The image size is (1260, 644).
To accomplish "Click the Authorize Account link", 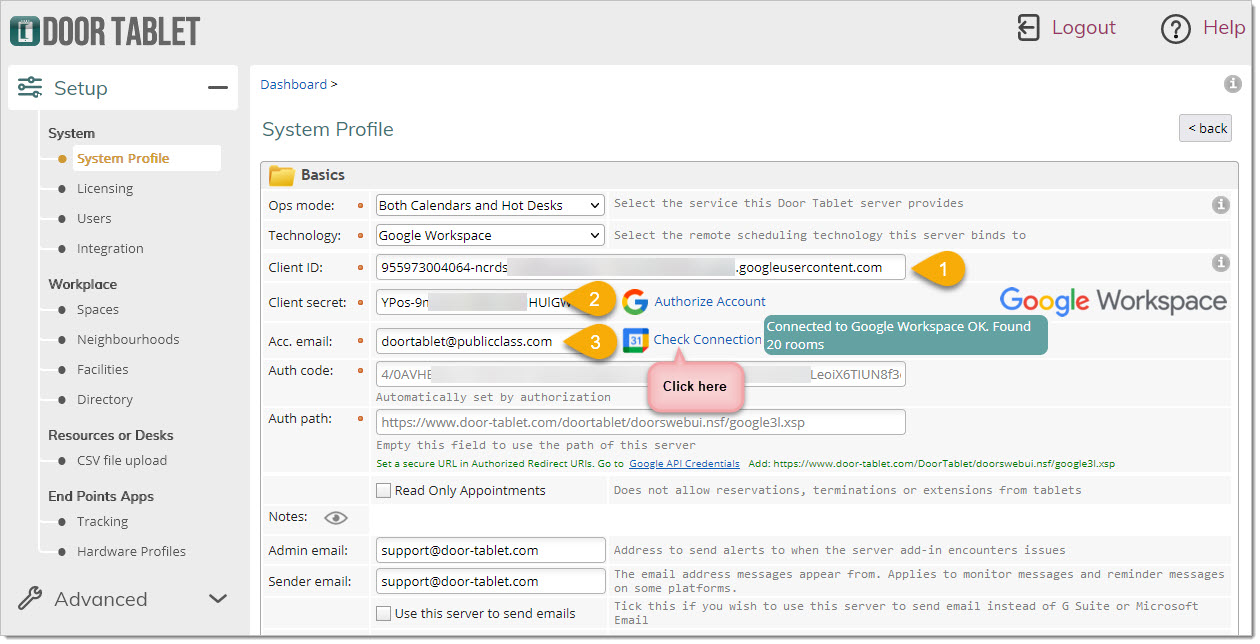I will (x=710, y=301).
